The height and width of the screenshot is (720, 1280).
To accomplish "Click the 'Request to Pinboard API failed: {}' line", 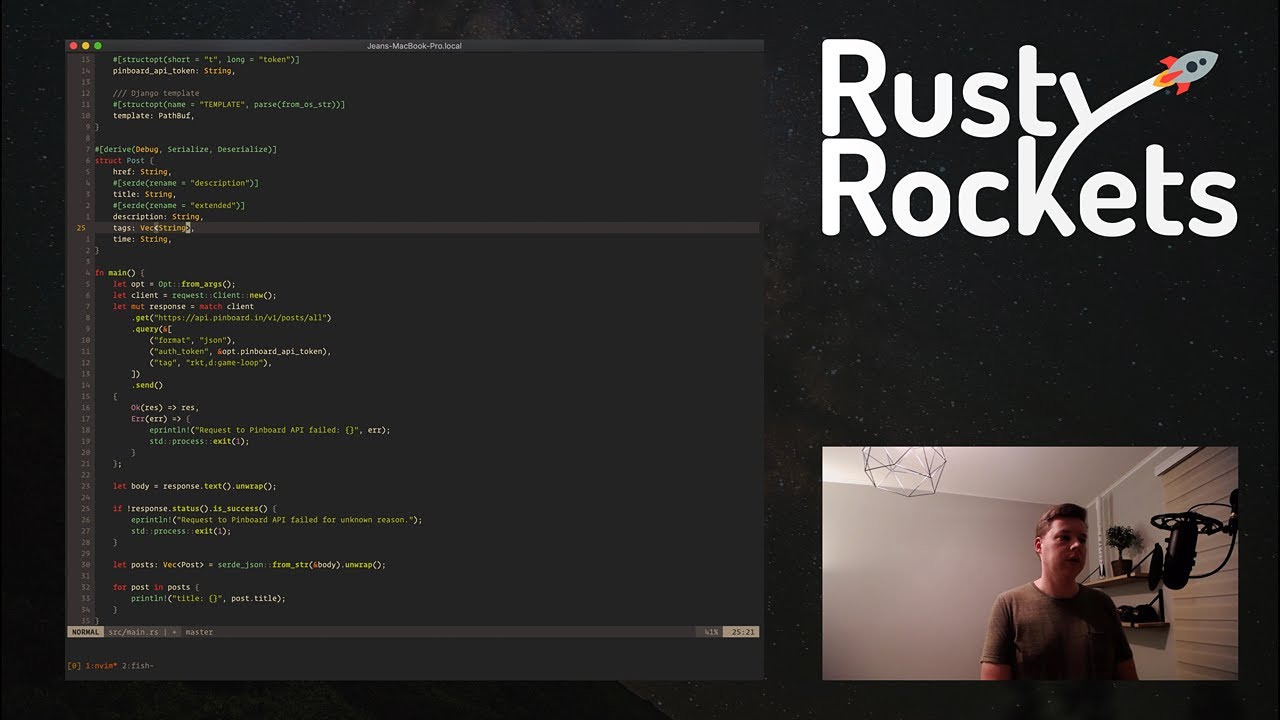I will click(270, 430).
